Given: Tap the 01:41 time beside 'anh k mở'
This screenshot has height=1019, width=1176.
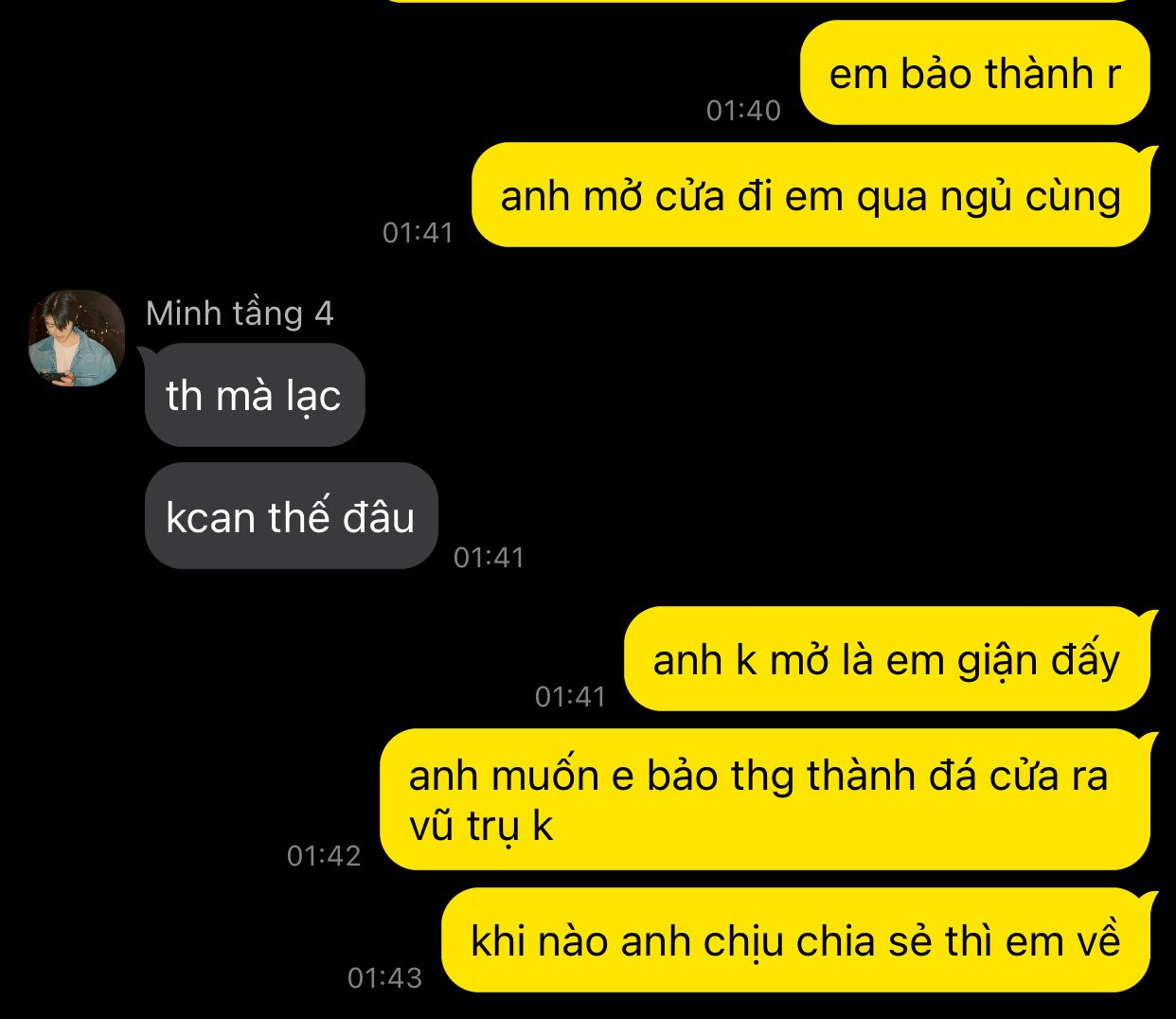Looking at the screenshot, I should (x=570, y=697).
